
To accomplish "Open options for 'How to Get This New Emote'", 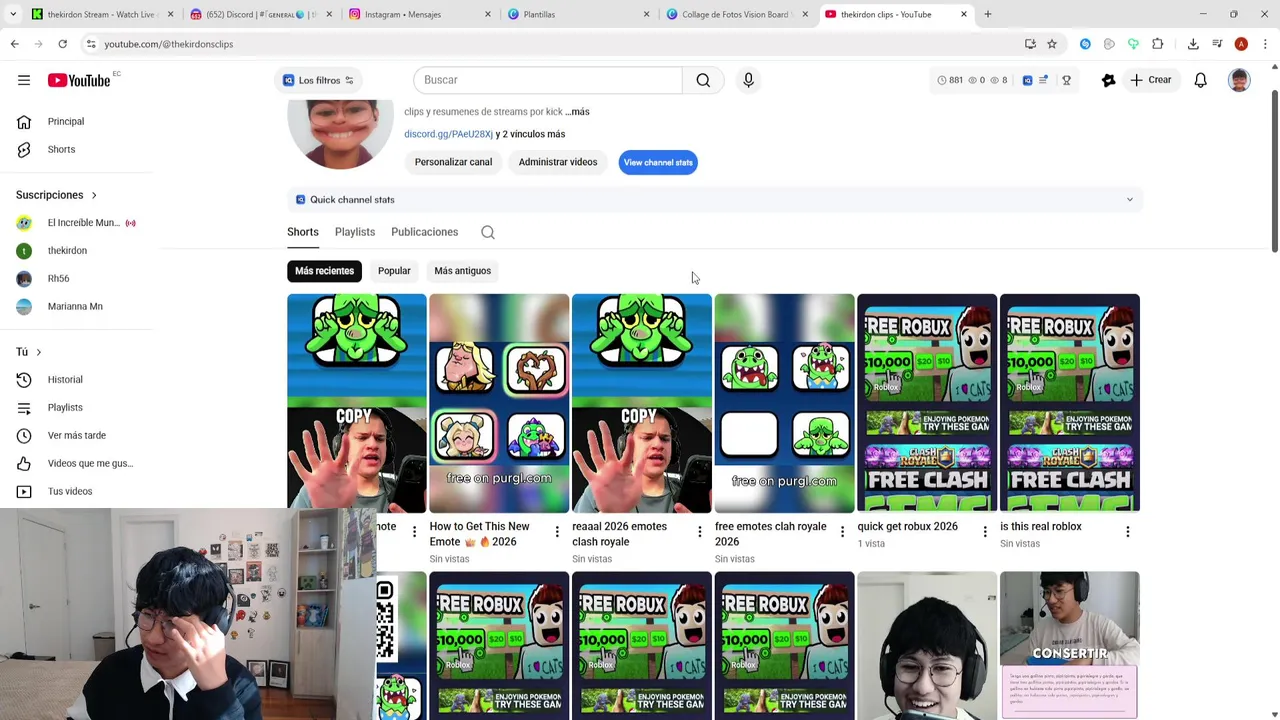I will 557,532.
